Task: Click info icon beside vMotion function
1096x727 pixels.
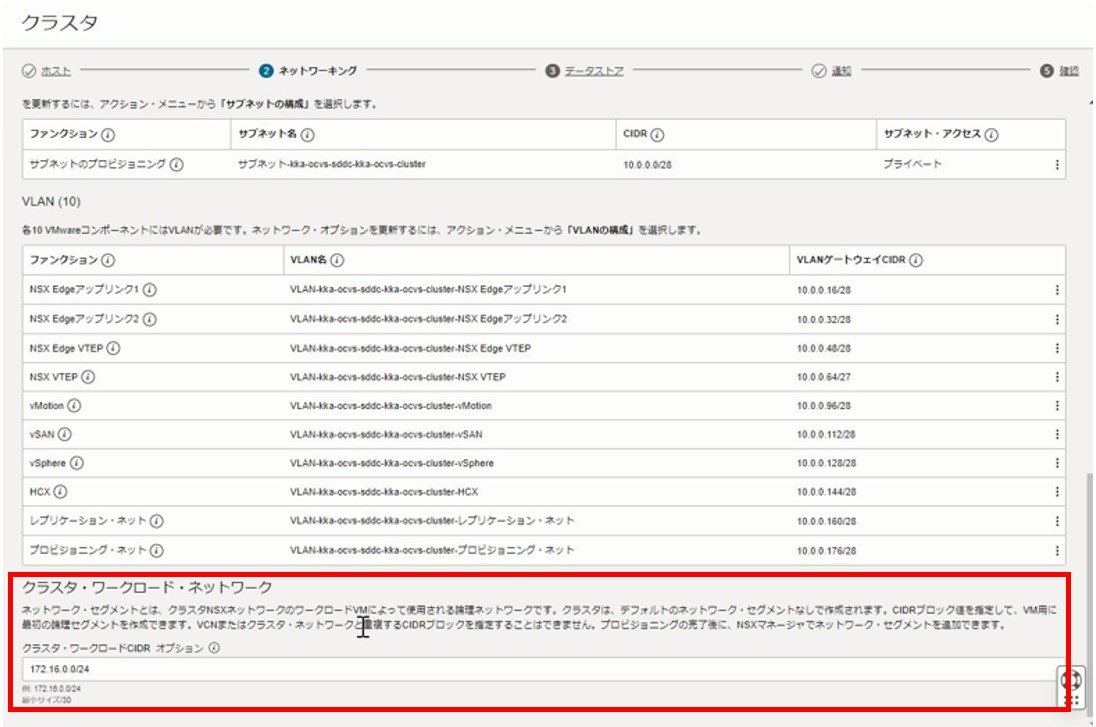Action: [75, 406]
